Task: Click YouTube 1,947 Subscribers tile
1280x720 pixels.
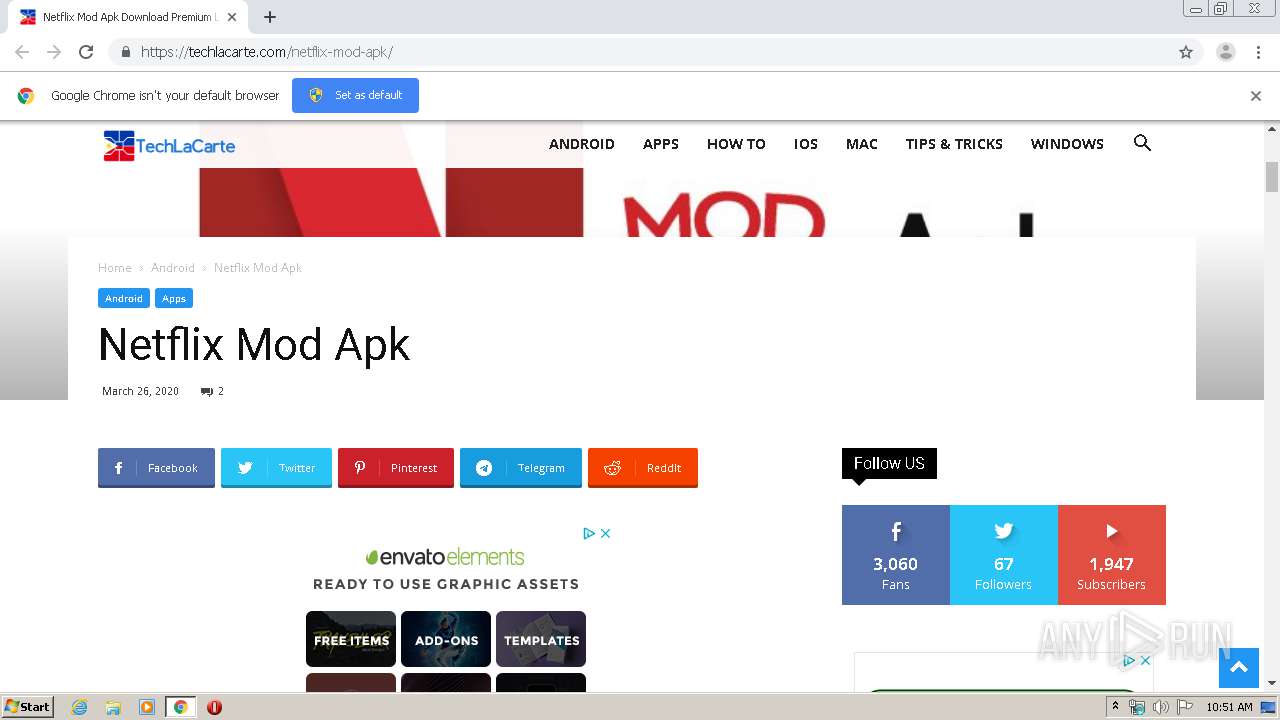Action: [x=1112, y=555]
